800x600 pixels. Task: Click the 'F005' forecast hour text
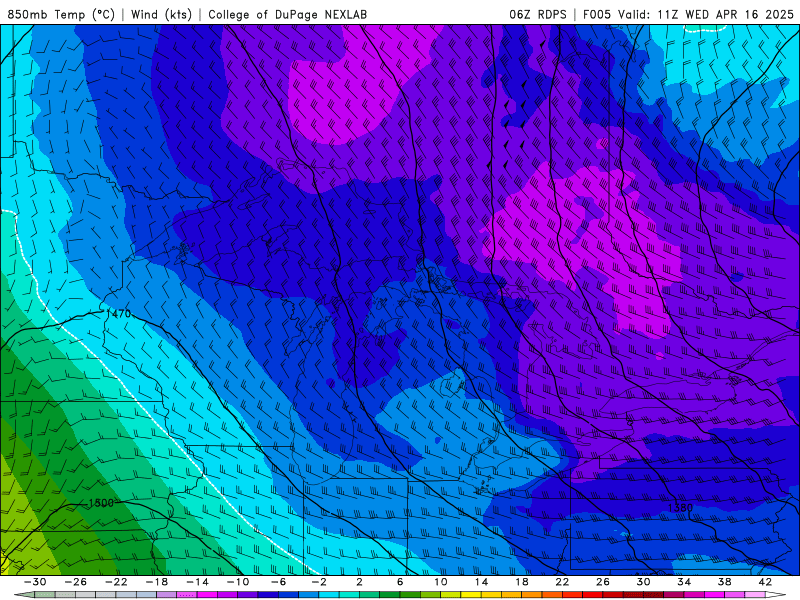click(x=596, y=15)
